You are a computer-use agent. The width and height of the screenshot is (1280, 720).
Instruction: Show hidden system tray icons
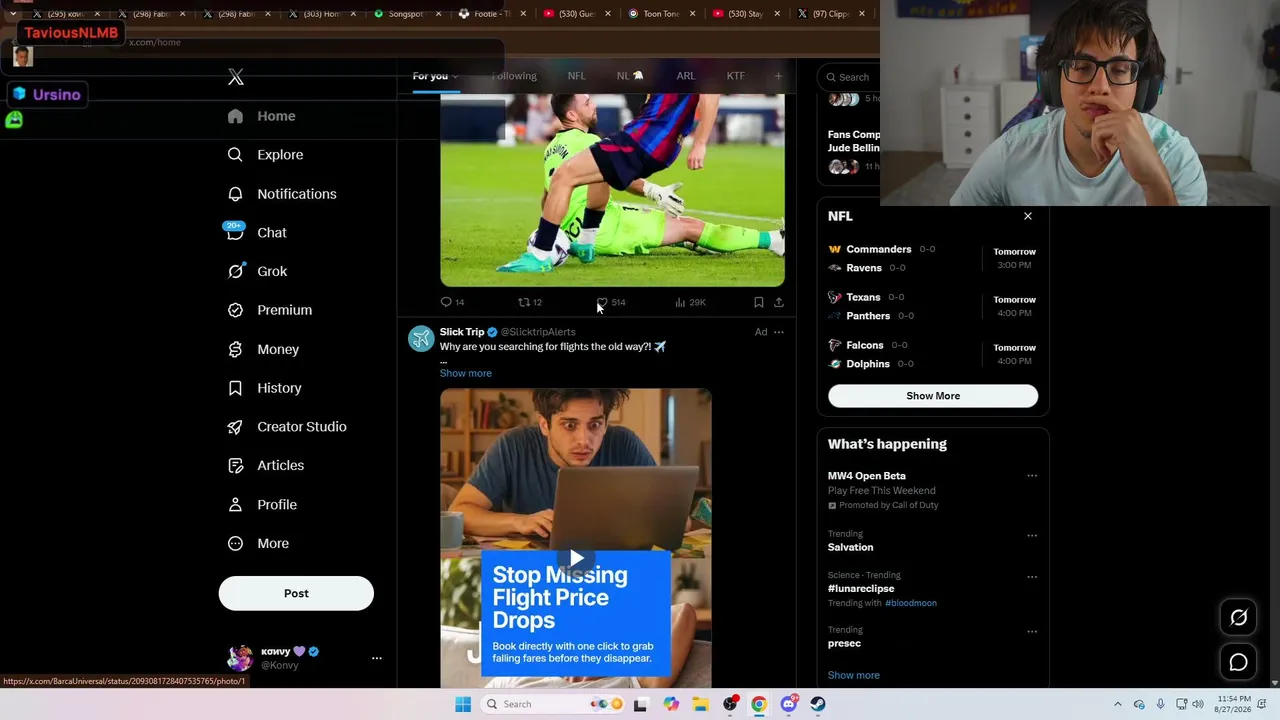click(x=1118, y=704)
